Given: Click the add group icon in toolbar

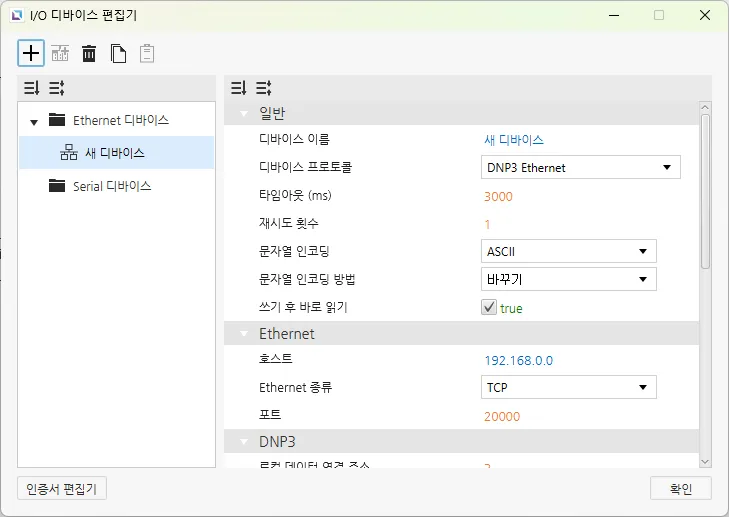Looking at the screenshot, I should [60, 54].
